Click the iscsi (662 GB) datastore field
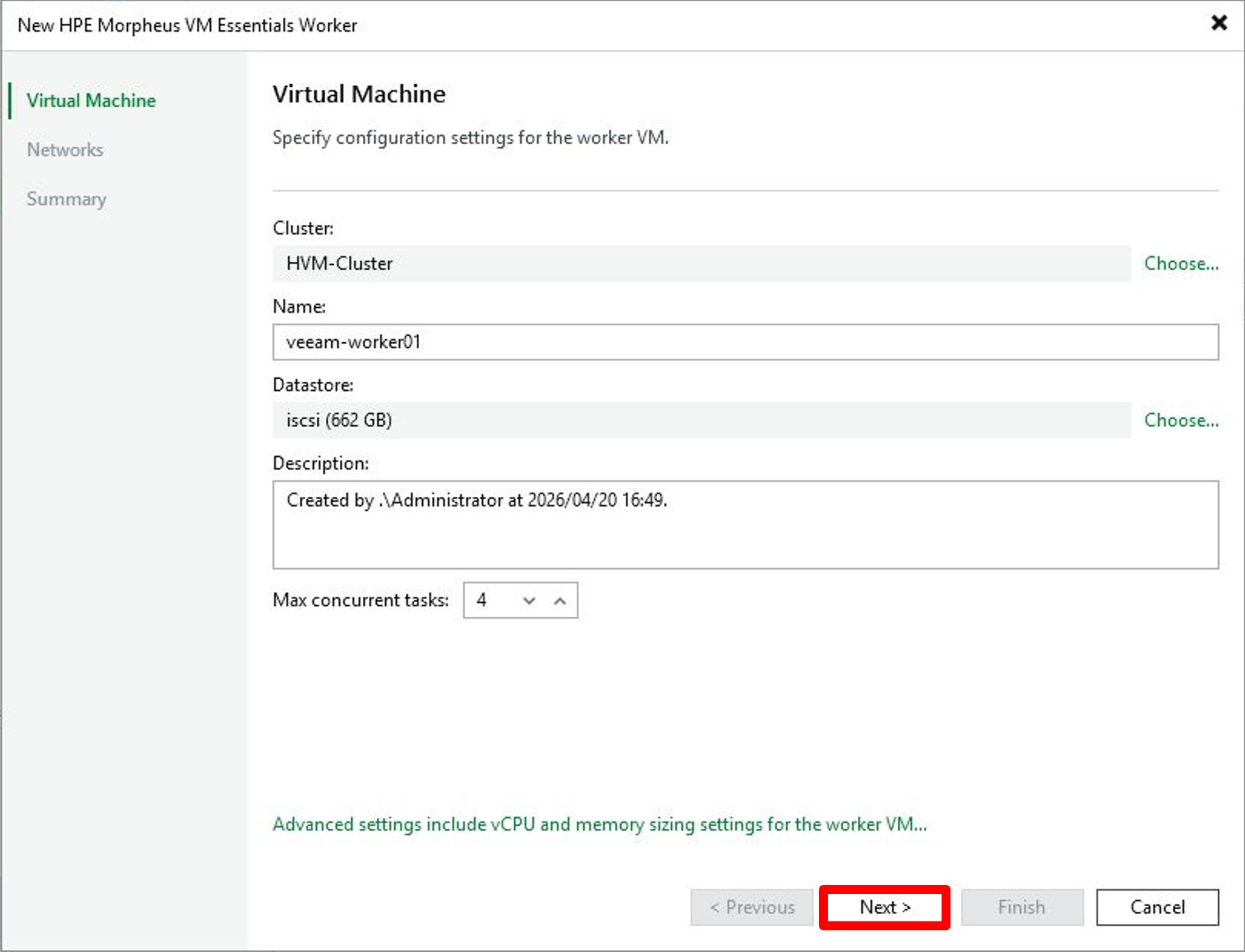The image size is (1245, 952). tap(701, 419)
